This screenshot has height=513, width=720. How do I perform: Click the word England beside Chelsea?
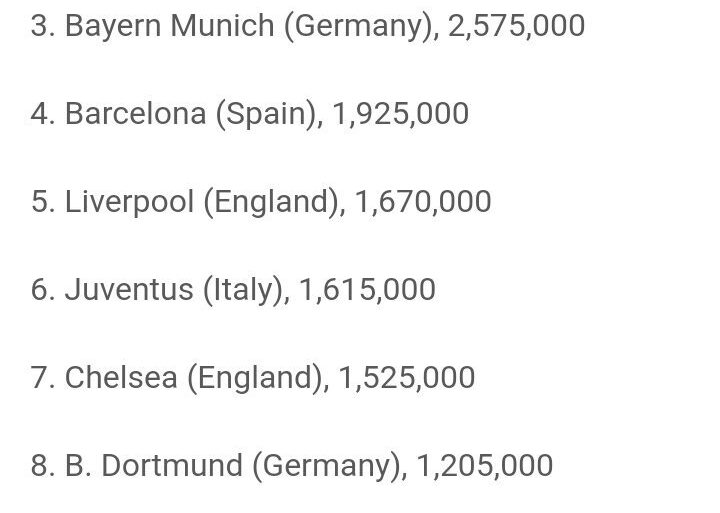255,378
